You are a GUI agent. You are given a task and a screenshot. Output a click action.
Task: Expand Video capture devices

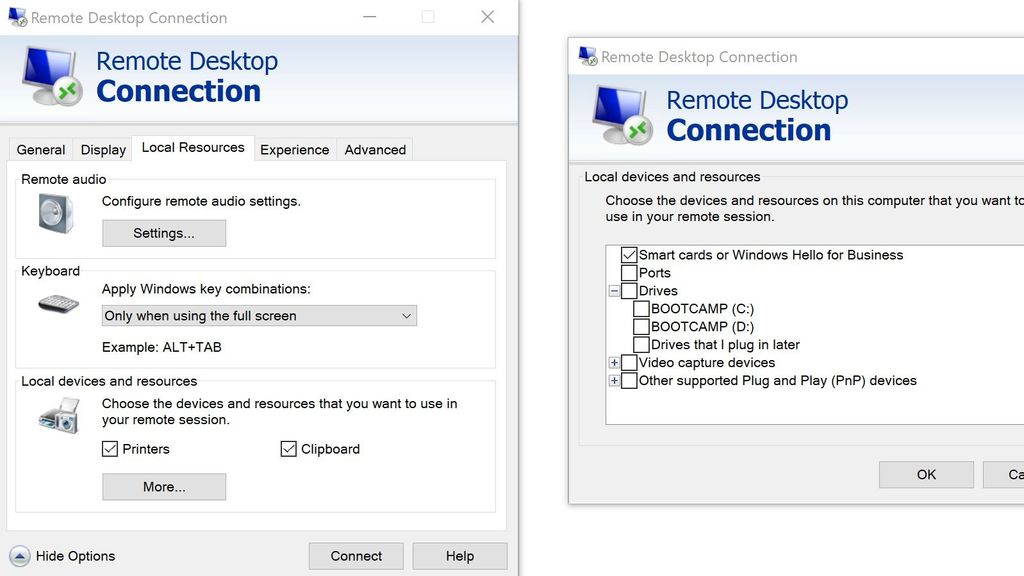[x=614, y=363]
